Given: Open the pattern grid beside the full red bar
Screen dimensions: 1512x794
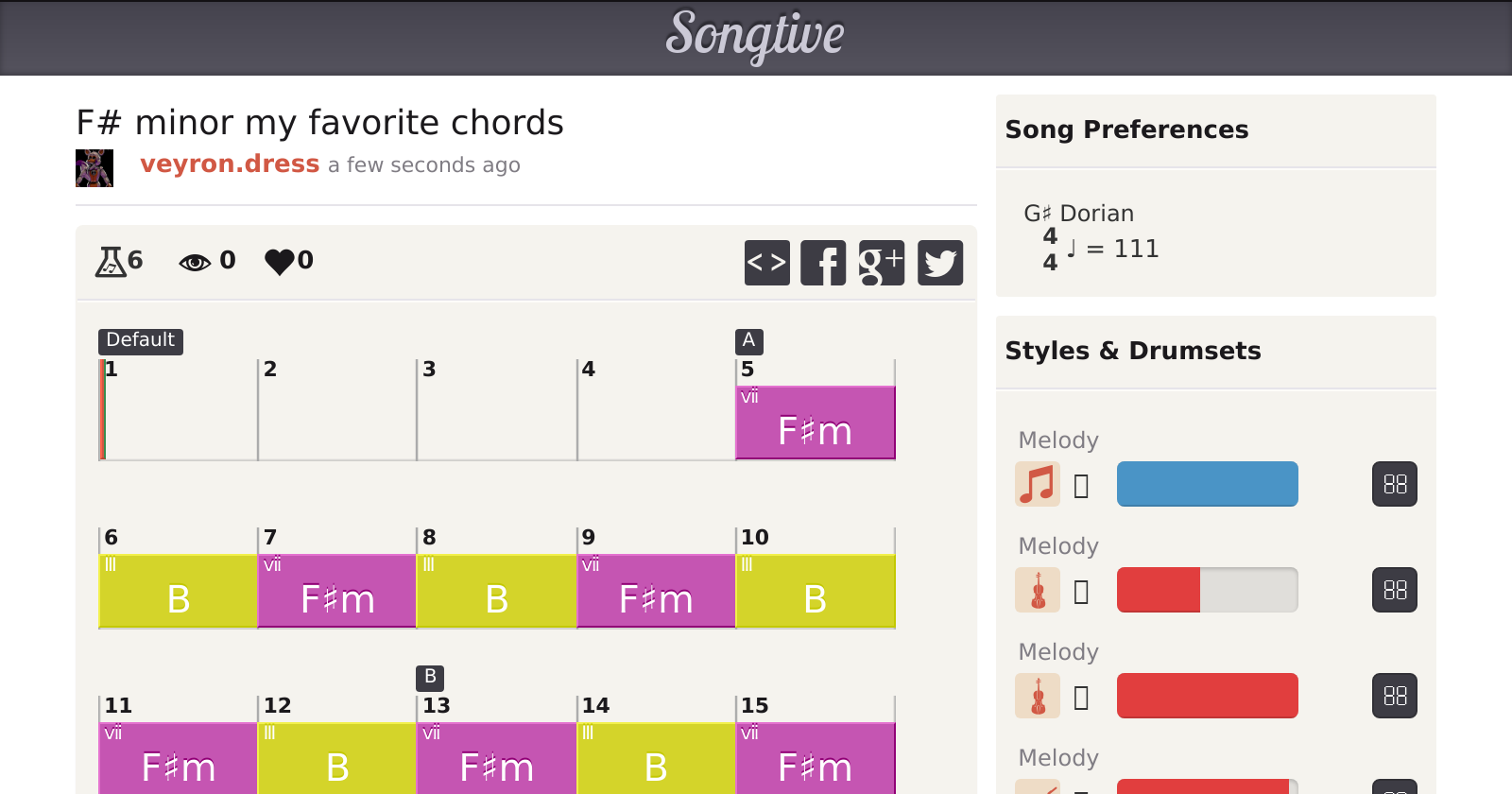Looking at the screenshot, I should click(1395, 696).
